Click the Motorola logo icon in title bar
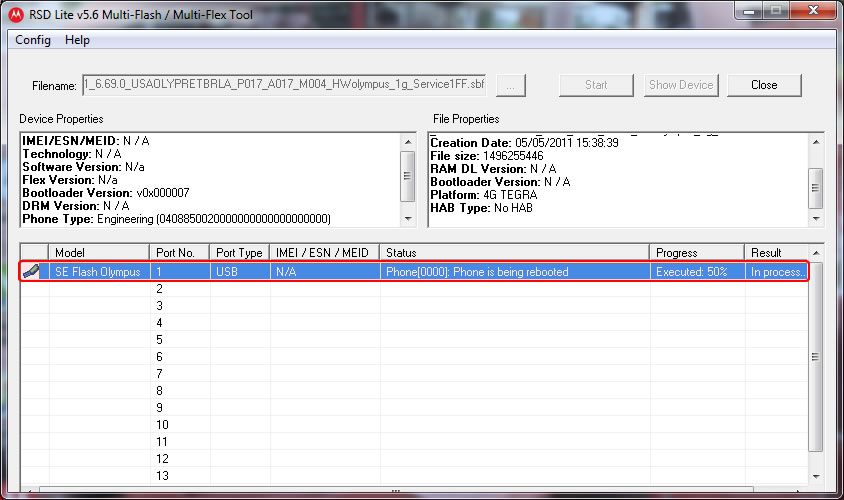 16,15
